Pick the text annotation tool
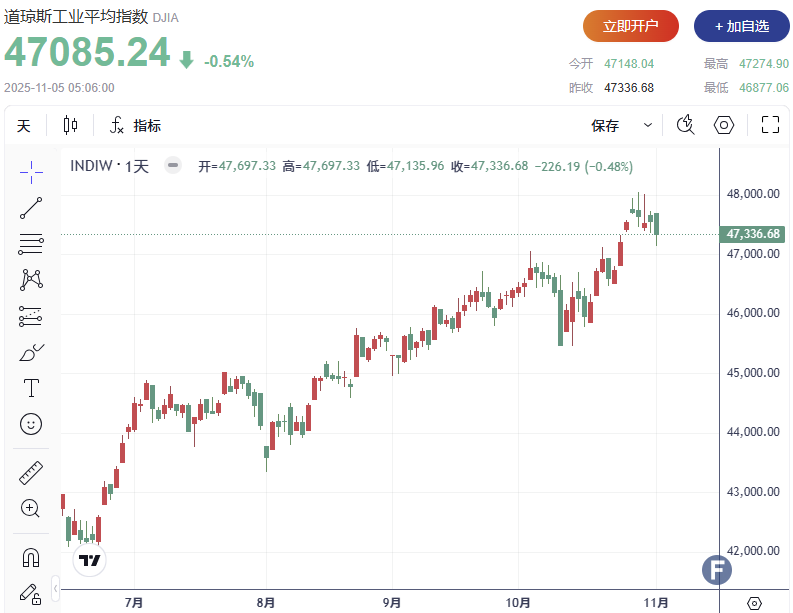This screenshot has height=613, width=793. [x=31, y=387]
